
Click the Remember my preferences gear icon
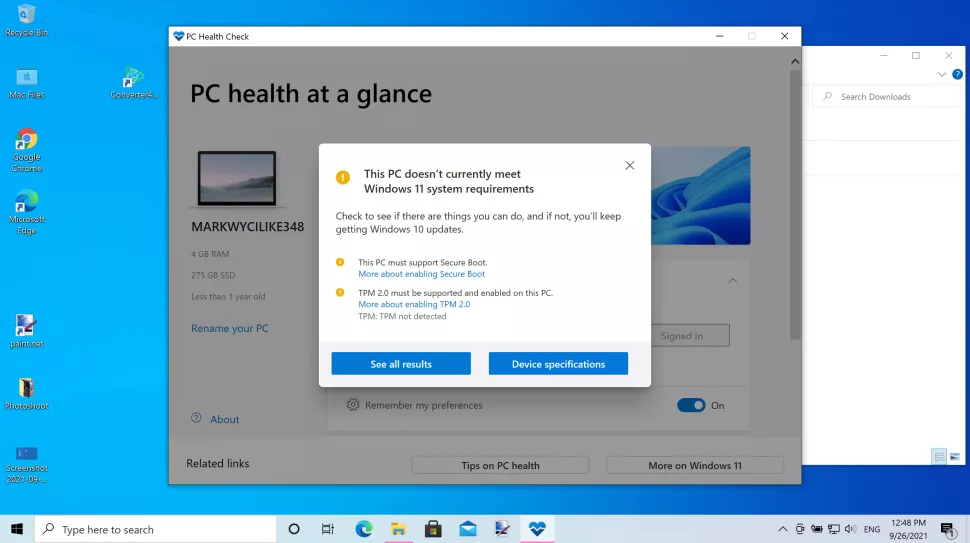click(353, 404)
